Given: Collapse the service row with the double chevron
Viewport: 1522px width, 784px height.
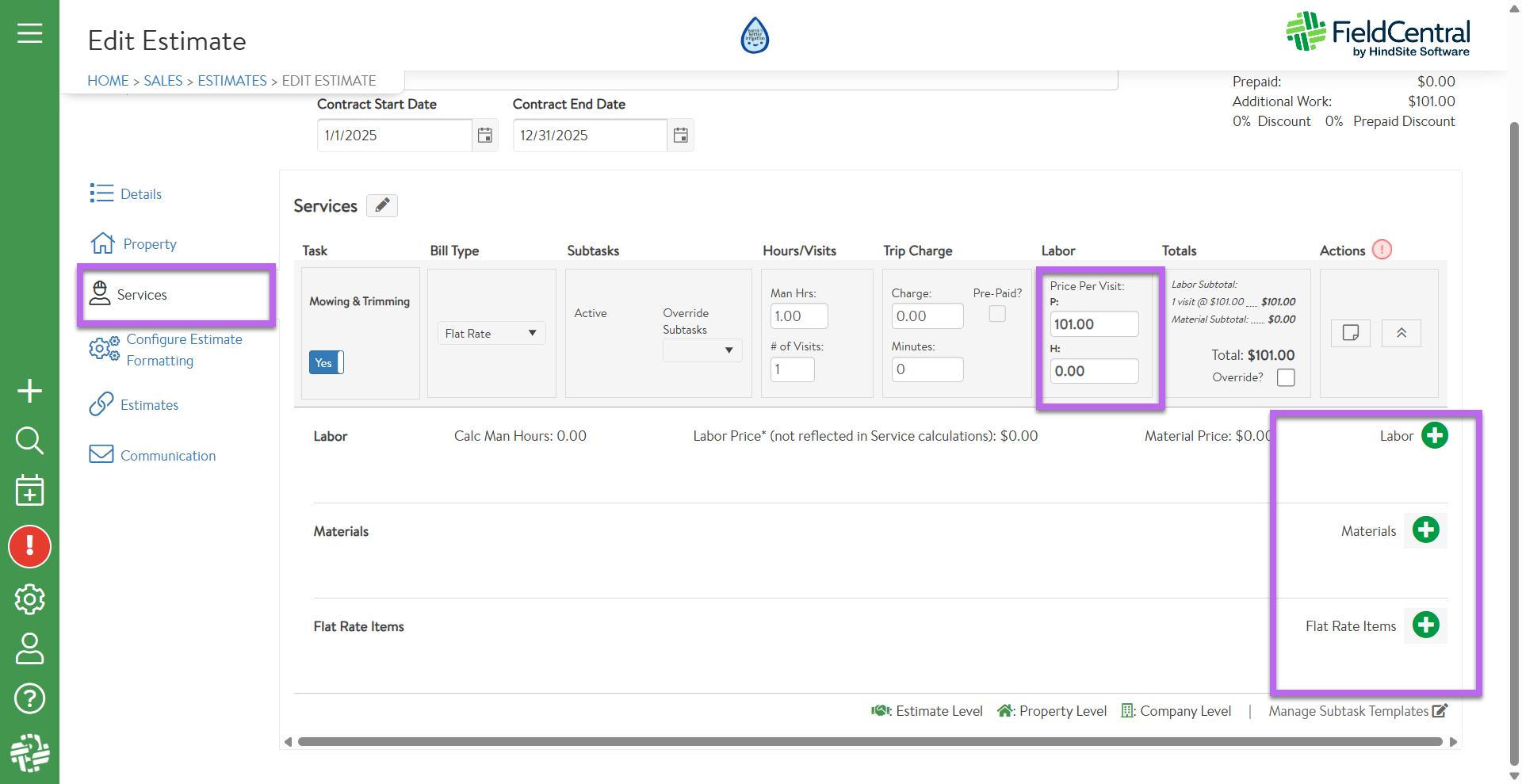Looking at the screenshot, I should [1401, 333].
